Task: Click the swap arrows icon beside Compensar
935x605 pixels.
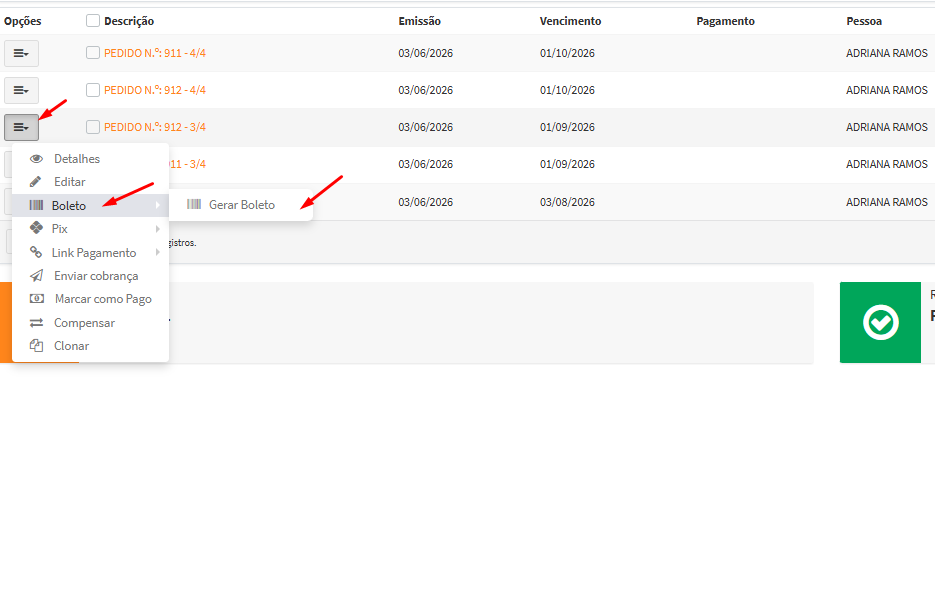Action: pyautogui.click(x=36, y=322)
